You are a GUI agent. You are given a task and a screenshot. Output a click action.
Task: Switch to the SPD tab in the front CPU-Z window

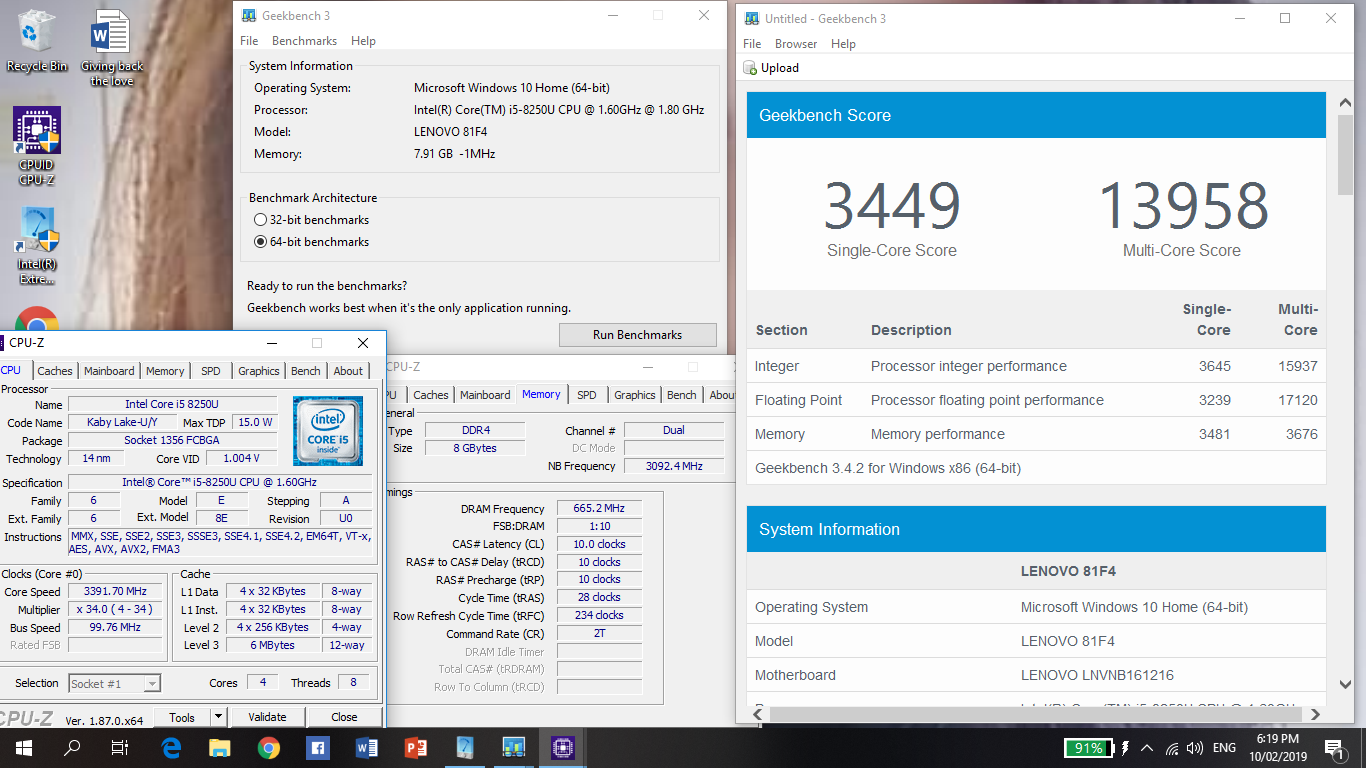click(x=211, y=371)
